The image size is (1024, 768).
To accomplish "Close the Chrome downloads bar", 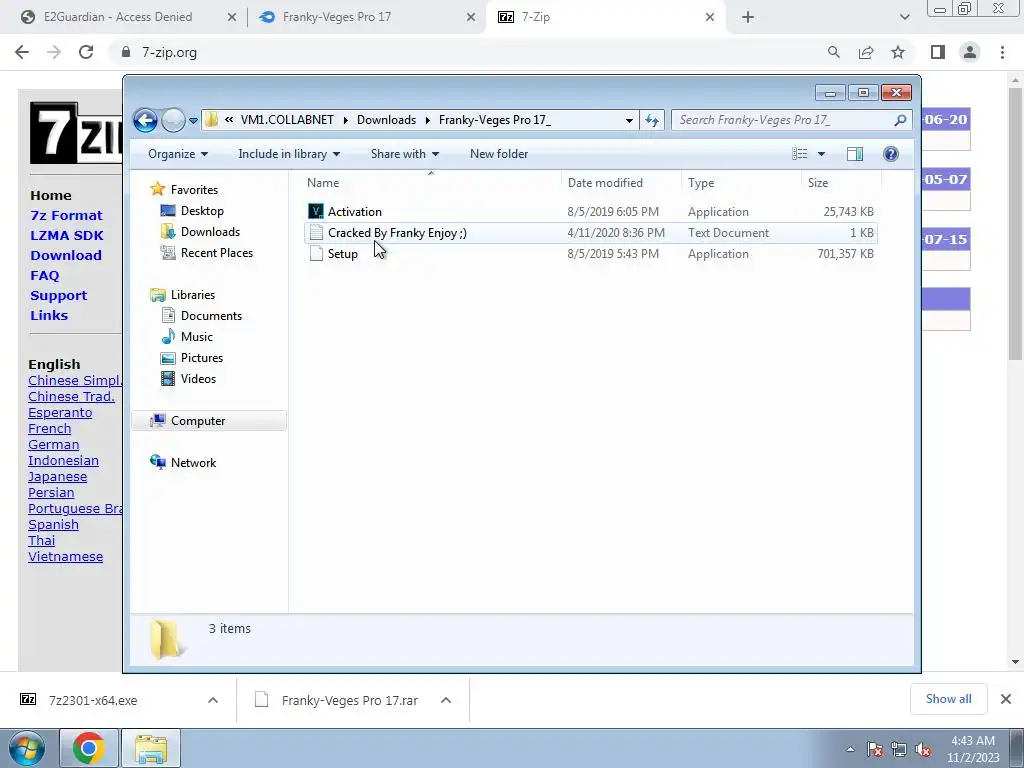I will (1006, 699).
